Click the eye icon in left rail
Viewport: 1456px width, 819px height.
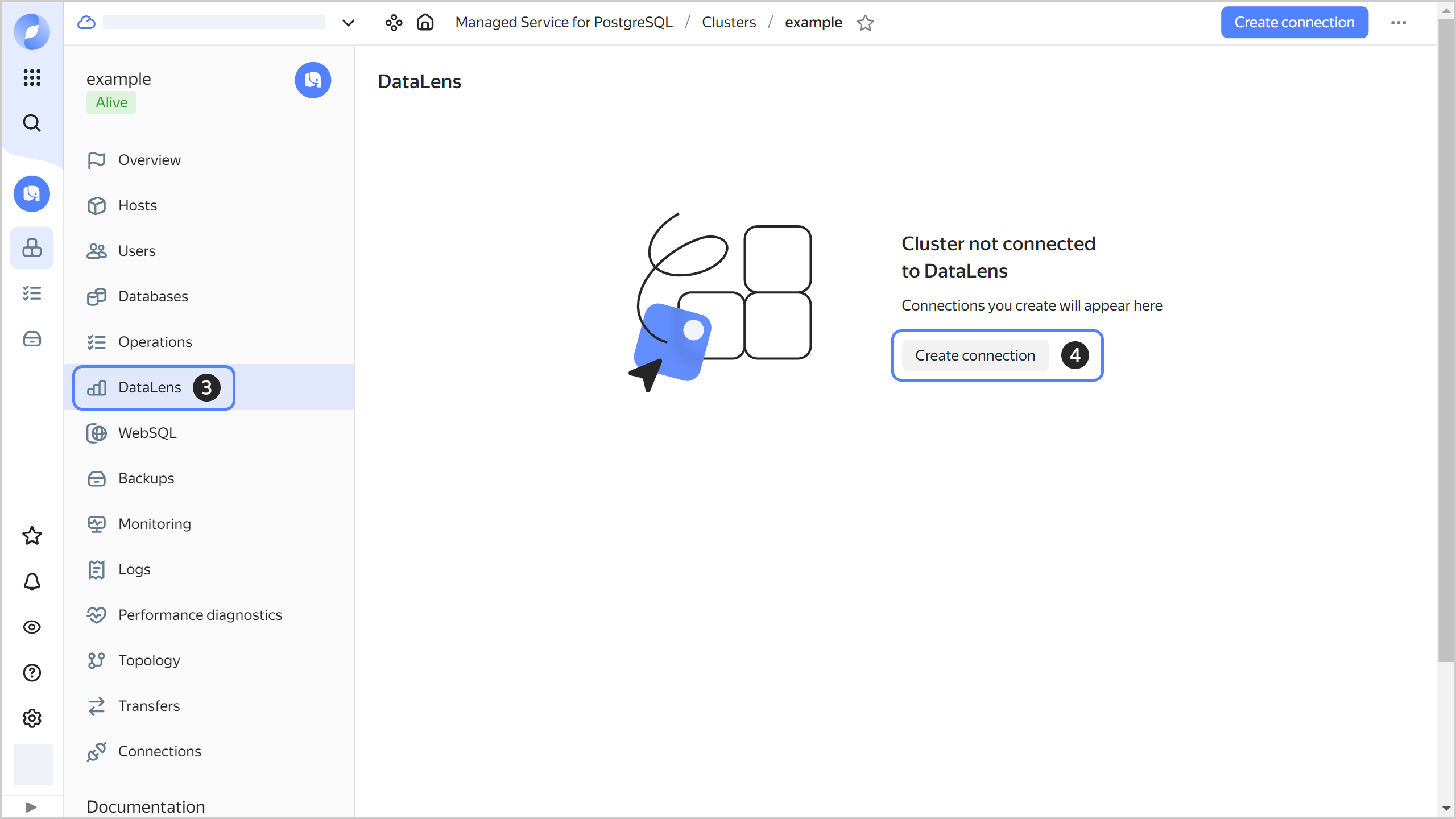coord(32,627)
